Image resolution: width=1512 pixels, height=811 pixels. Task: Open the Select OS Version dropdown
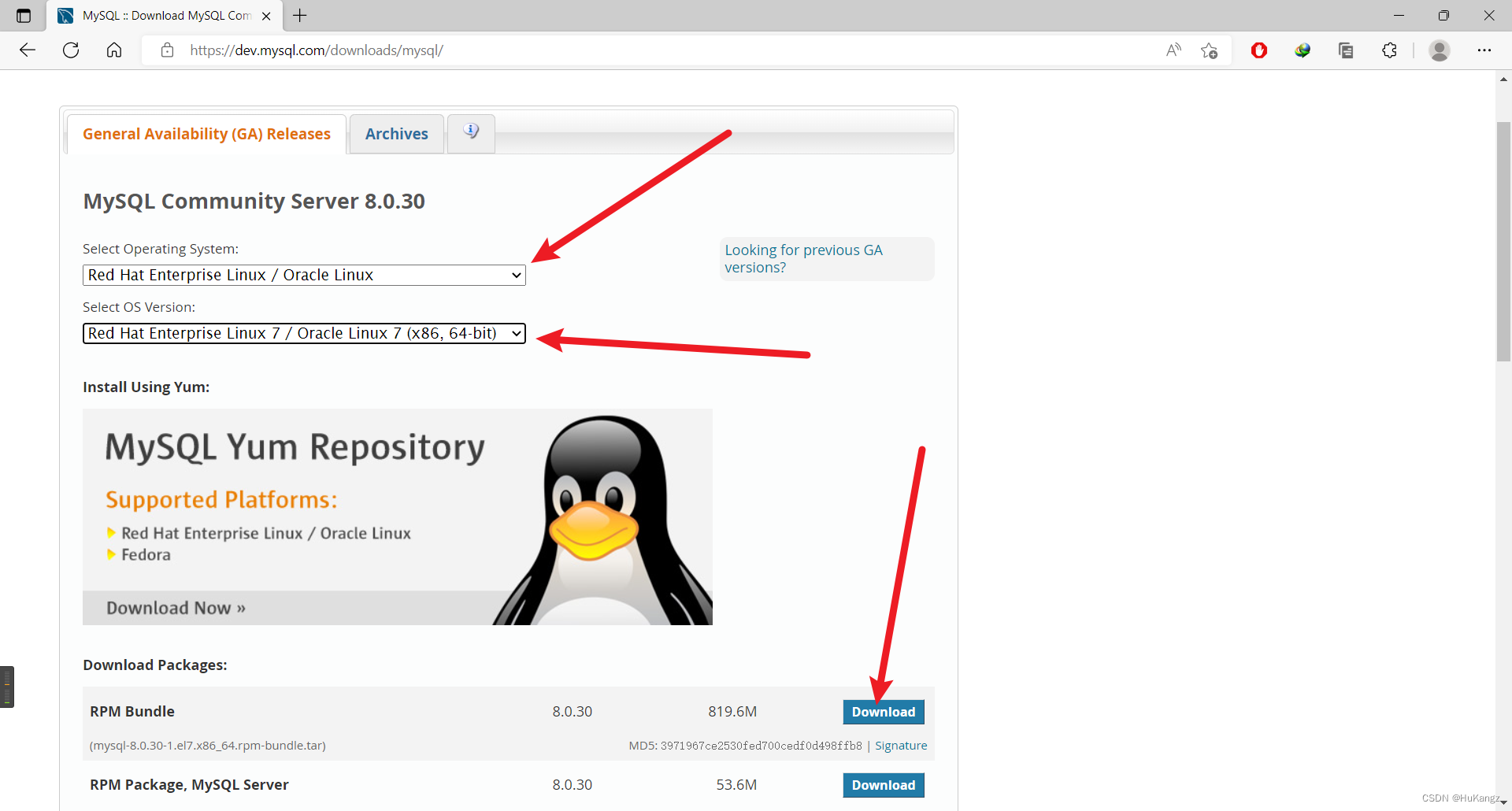tap(304, 333)
